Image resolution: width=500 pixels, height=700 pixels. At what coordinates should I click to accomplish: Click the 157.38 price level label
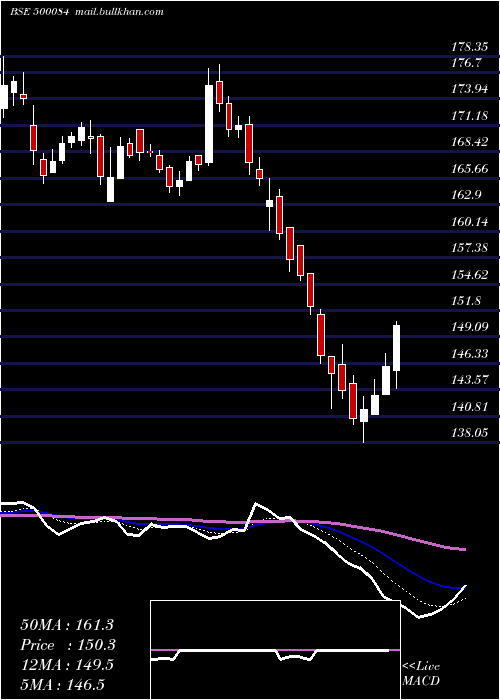pyautogui.click(x=470, y=248)
